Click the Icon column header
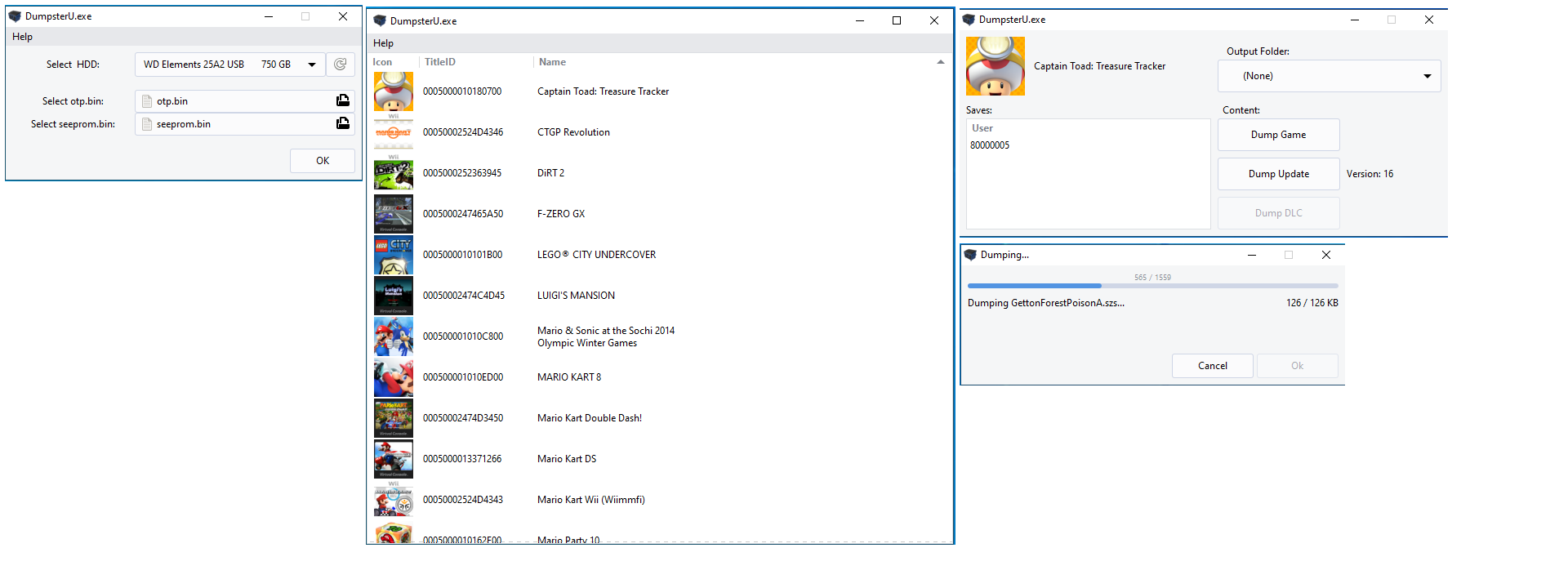Viewport: 1568px width, 588px height. coord(382,62)
